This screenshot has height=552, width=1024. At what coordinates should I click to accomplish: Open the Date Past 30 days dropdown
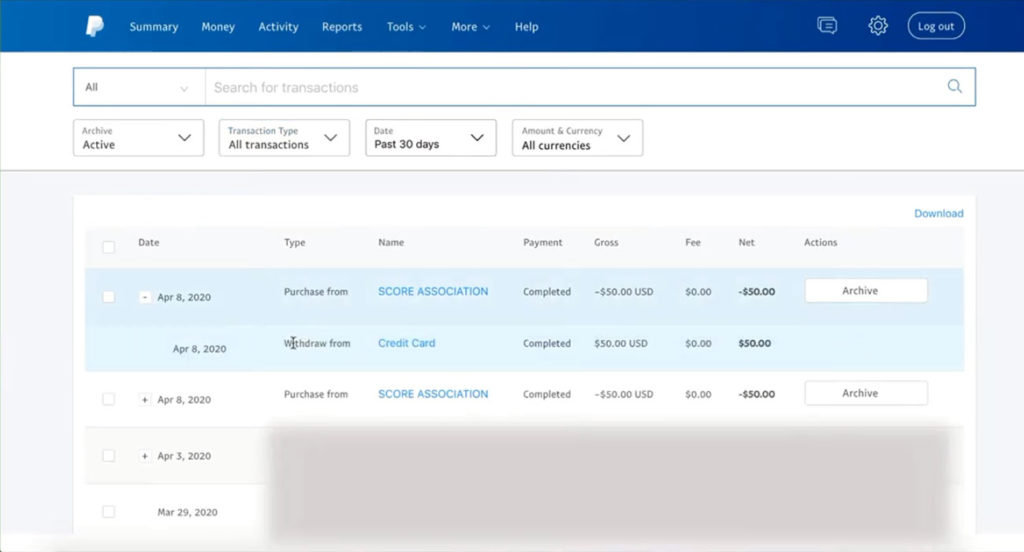tap(430, 138)
